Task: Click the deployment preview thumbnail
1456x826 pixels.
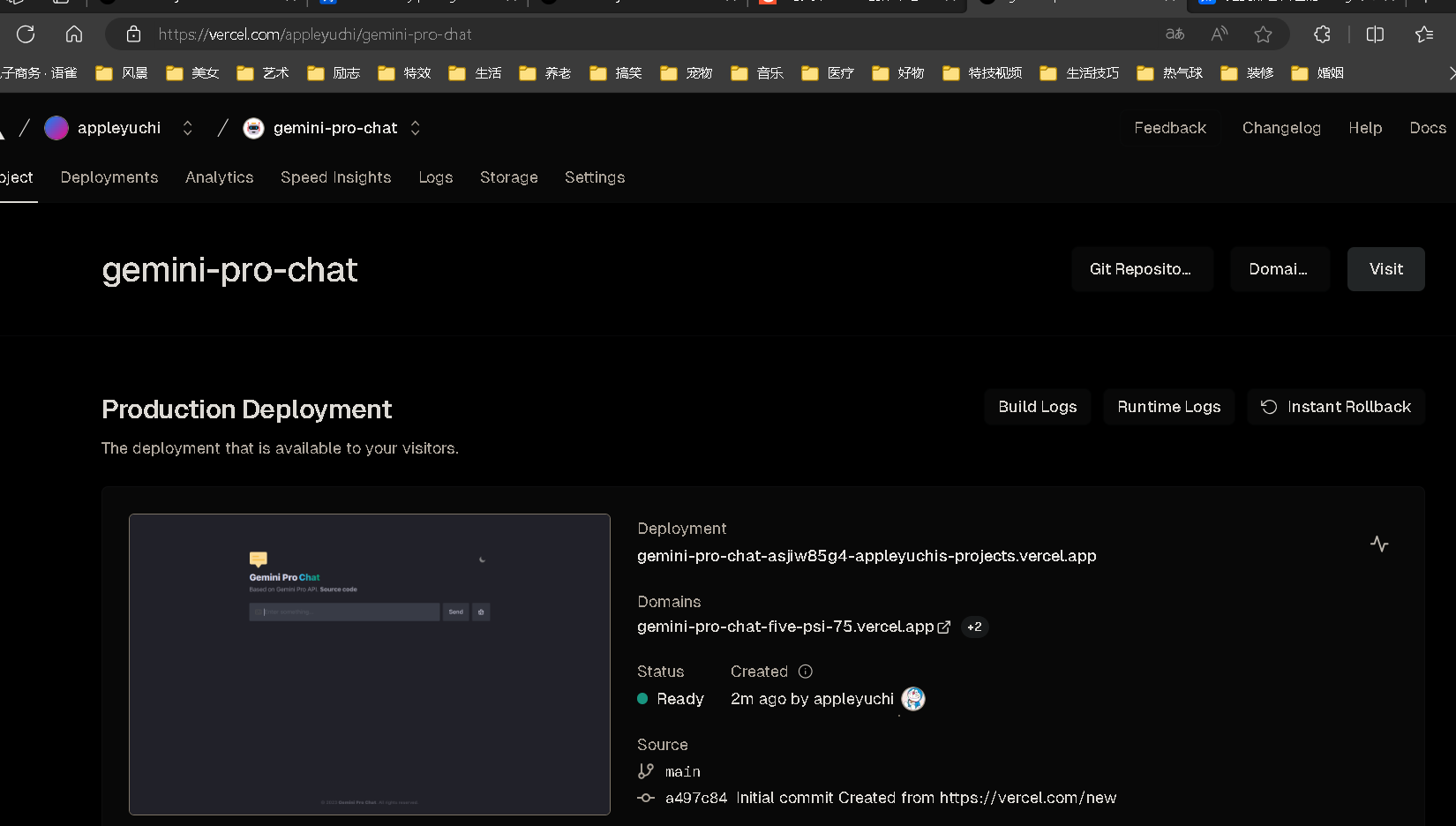Action: (x=369, y=664)
